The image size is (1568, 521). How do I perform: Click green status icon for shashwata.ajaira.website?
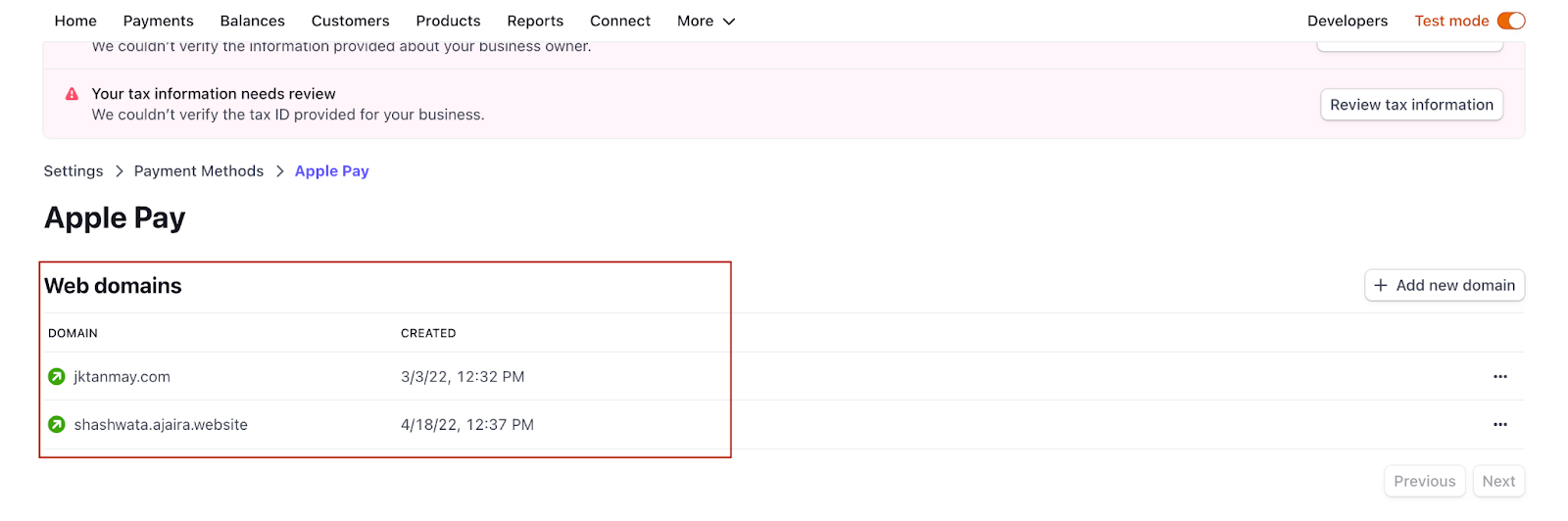[57, 424]
